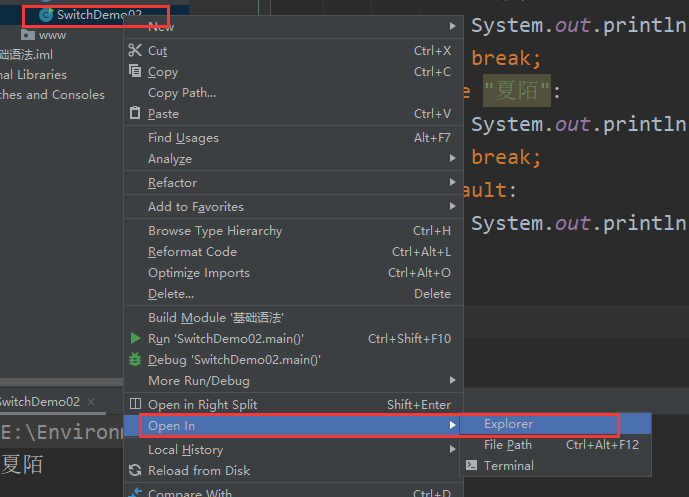The height and width of the screenshot is (497, 689).
Task: Click the first break; statement
Action: [x=507, y=58]
